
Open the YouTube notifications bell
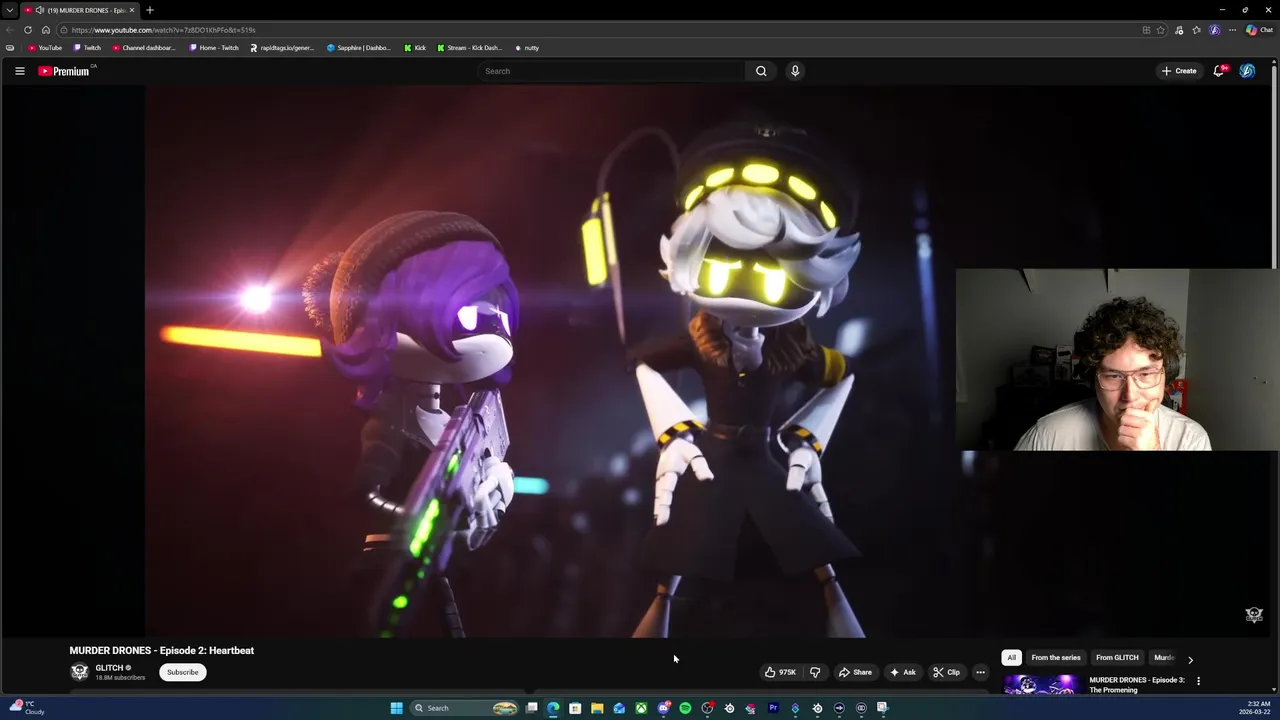click(x=1219, y=71)
